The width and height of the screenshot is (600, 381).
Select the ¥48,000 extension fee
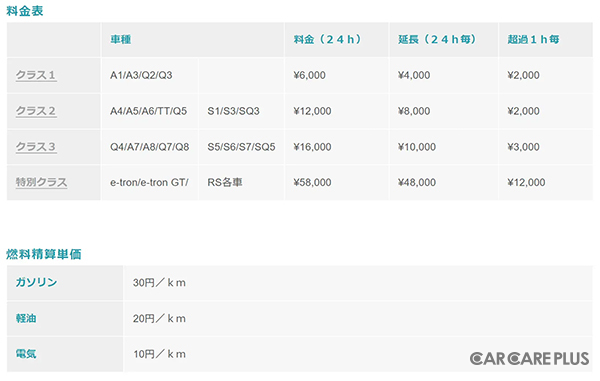pyautogui.click(x=417, y=182)
